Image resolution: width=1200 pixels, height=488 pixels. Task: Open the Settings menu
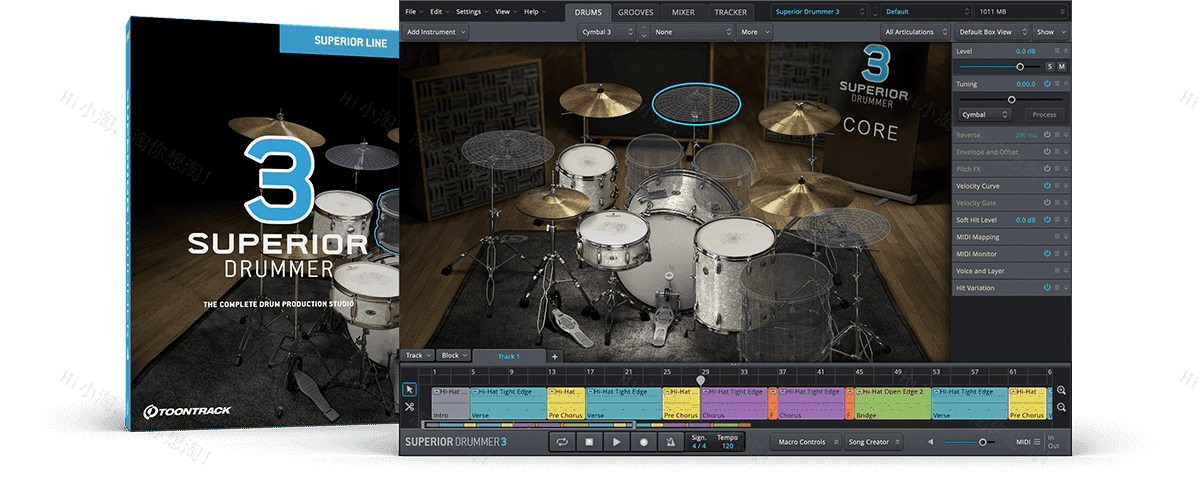pos(472,12)
